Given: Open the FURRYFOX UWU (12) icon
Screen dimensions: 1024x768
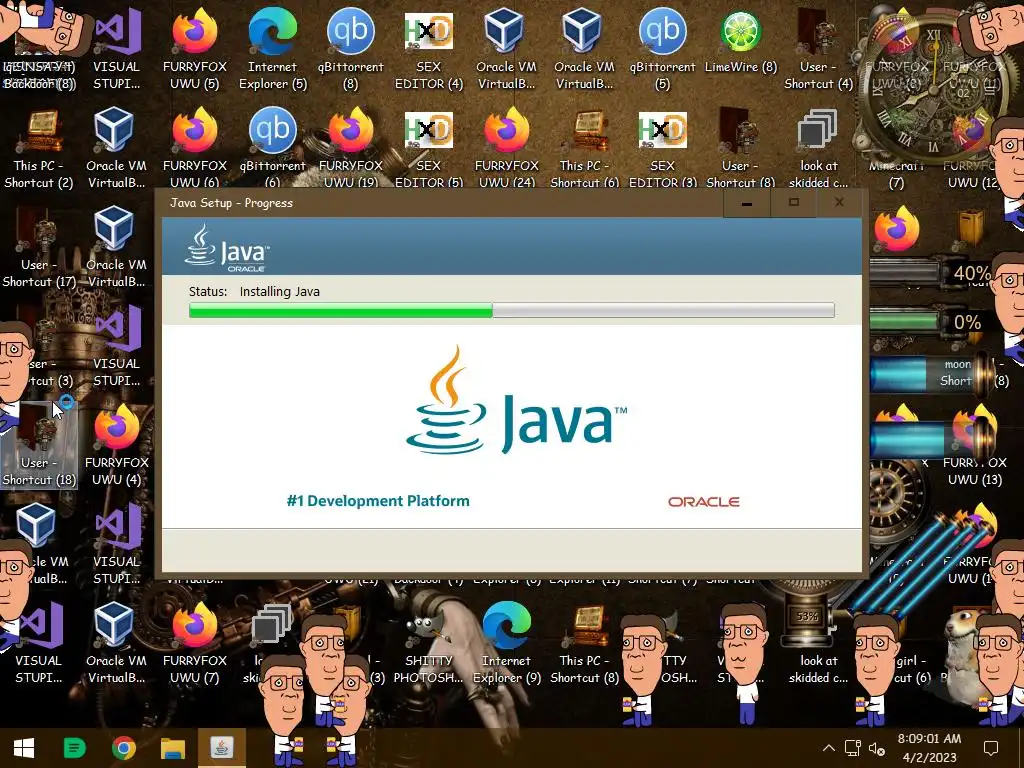Looking at the screenshot, I should [974, 148].
